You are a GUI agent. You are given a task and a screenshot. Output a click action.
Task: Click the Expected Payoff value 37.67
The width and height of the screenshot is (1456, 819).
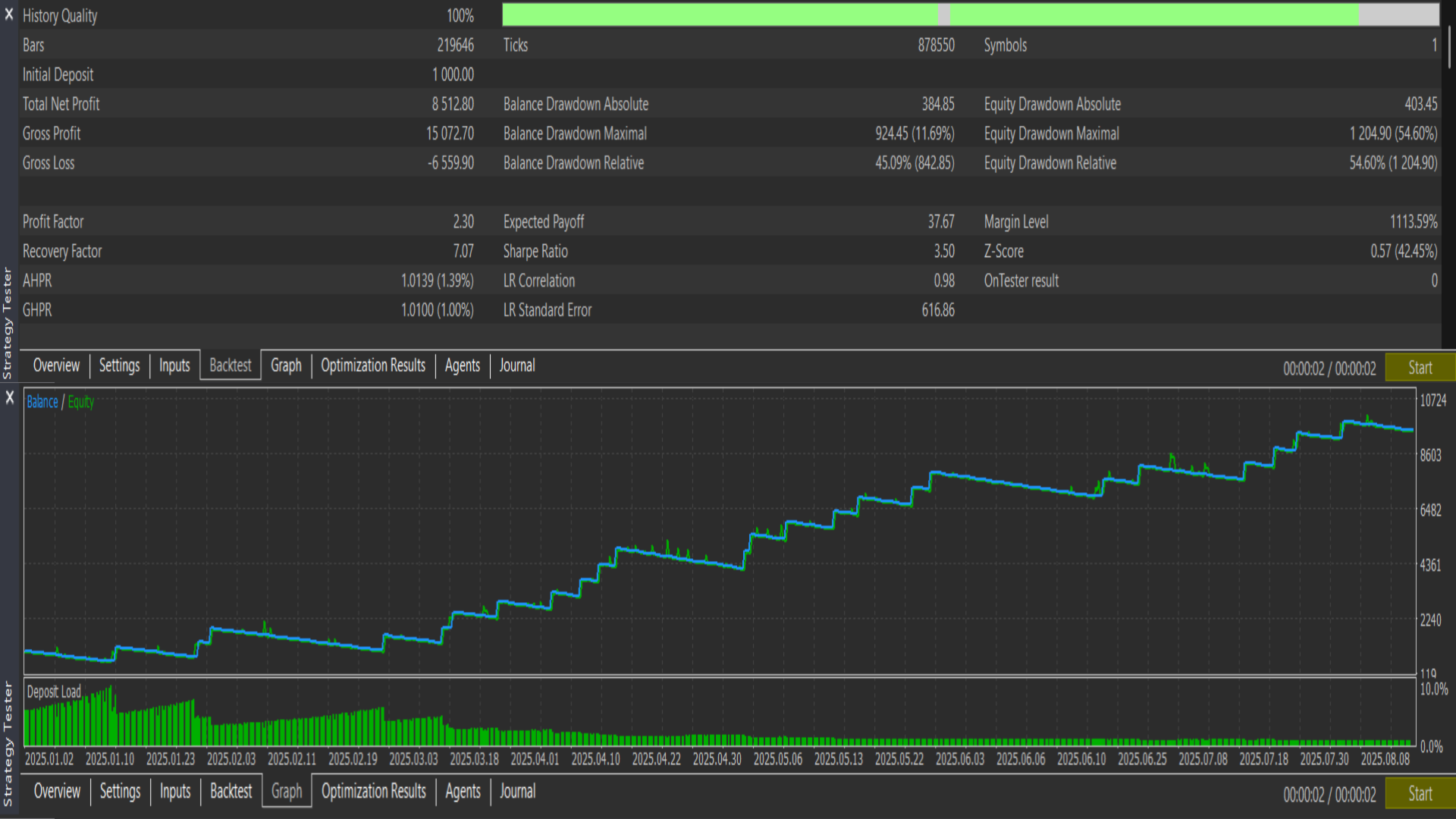pyautogui.click(x=941, y=221)
